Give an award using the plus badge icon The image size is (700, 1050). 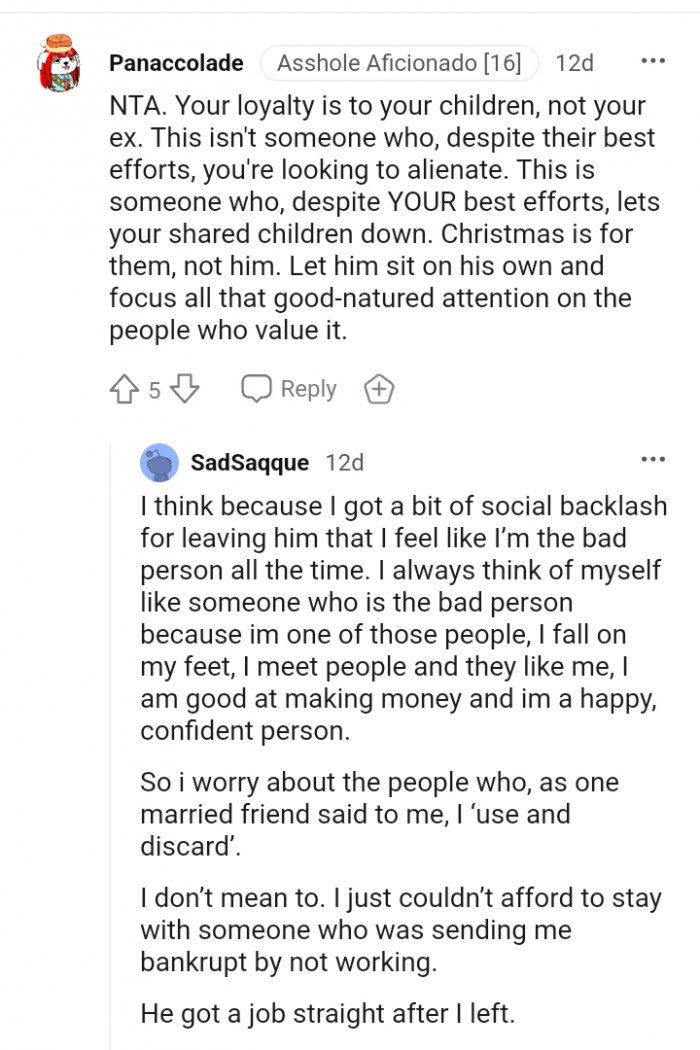tap(378, 389)
